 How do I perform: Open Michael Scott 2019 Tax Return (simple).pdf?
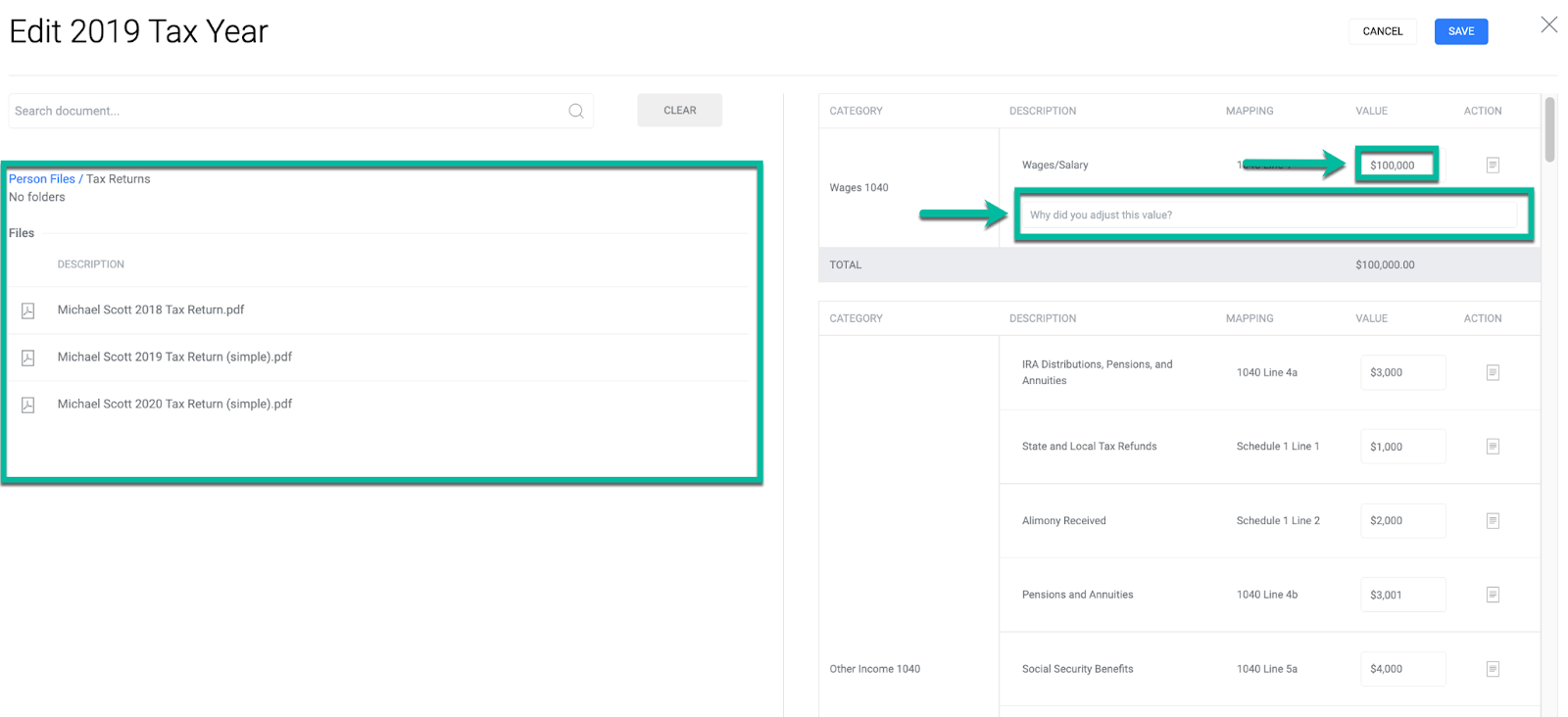(174, 358)
